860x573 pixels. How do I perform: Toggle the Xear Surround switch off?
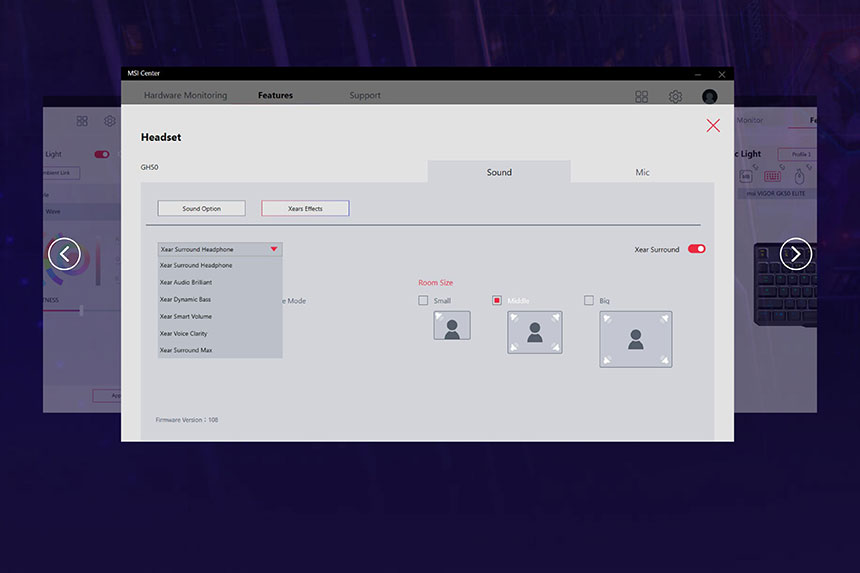(x=697, y=249)
